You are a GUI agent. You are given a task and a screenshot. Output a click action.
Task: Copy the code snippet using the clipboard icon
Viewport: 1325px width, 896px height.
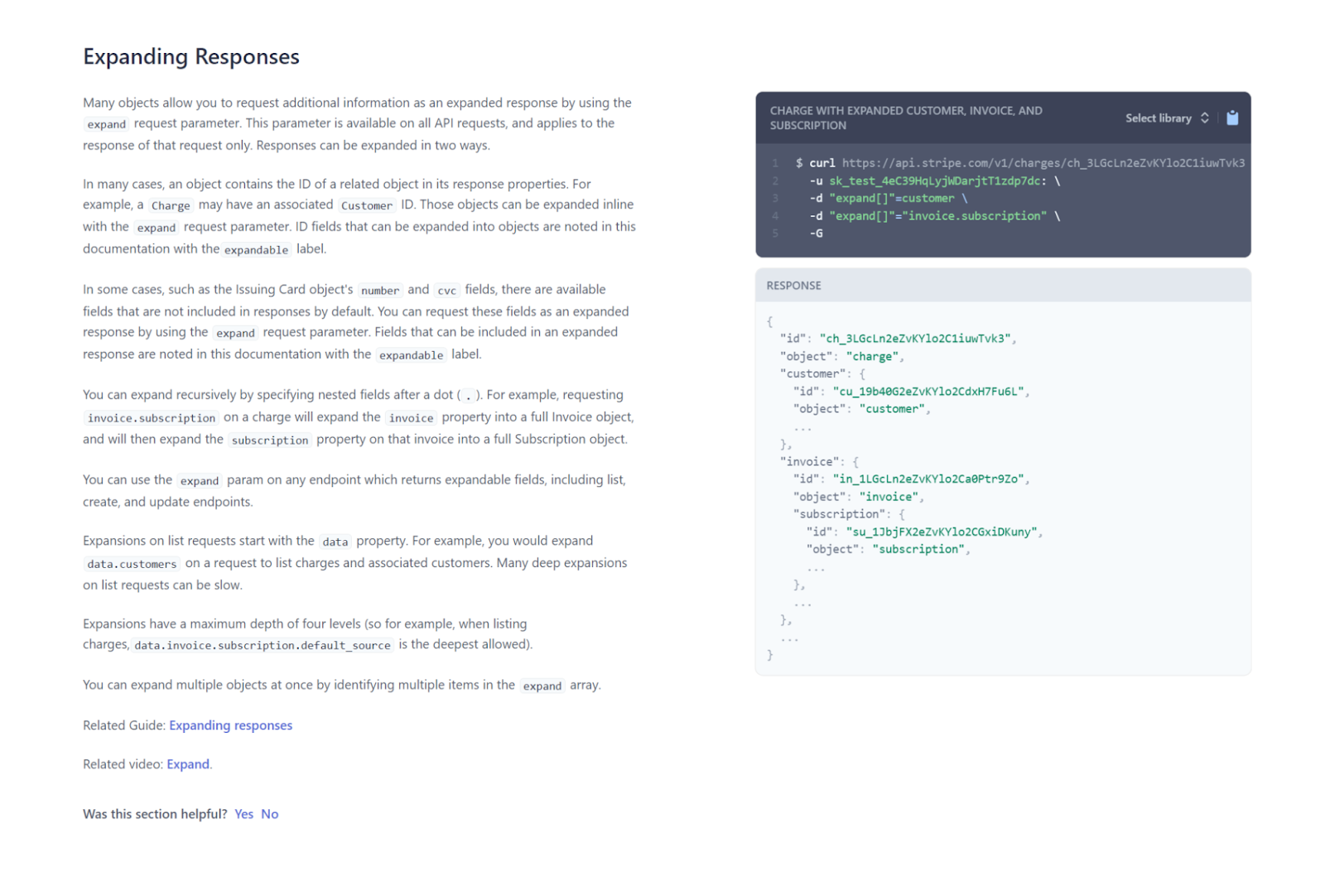[1232, 118]
